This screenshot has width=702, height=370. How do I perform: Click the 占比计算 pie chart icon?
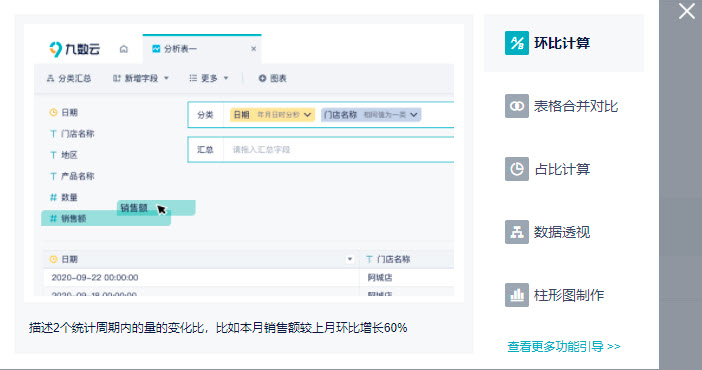[x=517, y=169]
